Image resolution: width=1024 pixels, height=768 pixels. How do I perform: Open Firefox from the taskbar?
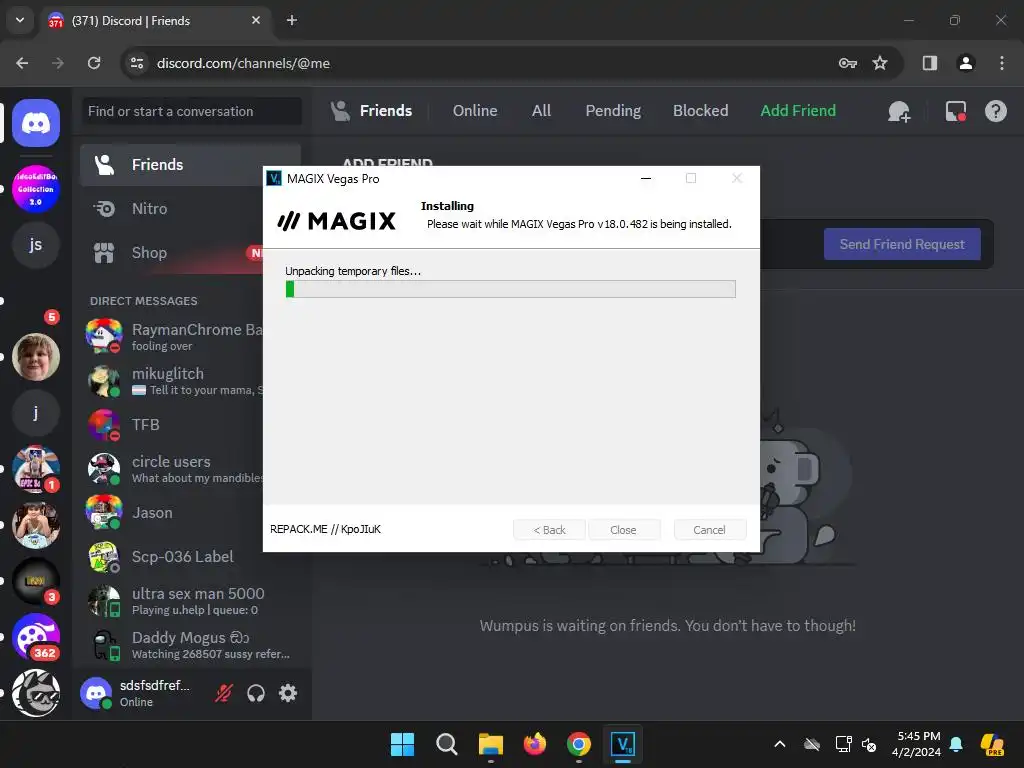click(x=535, y=744)
